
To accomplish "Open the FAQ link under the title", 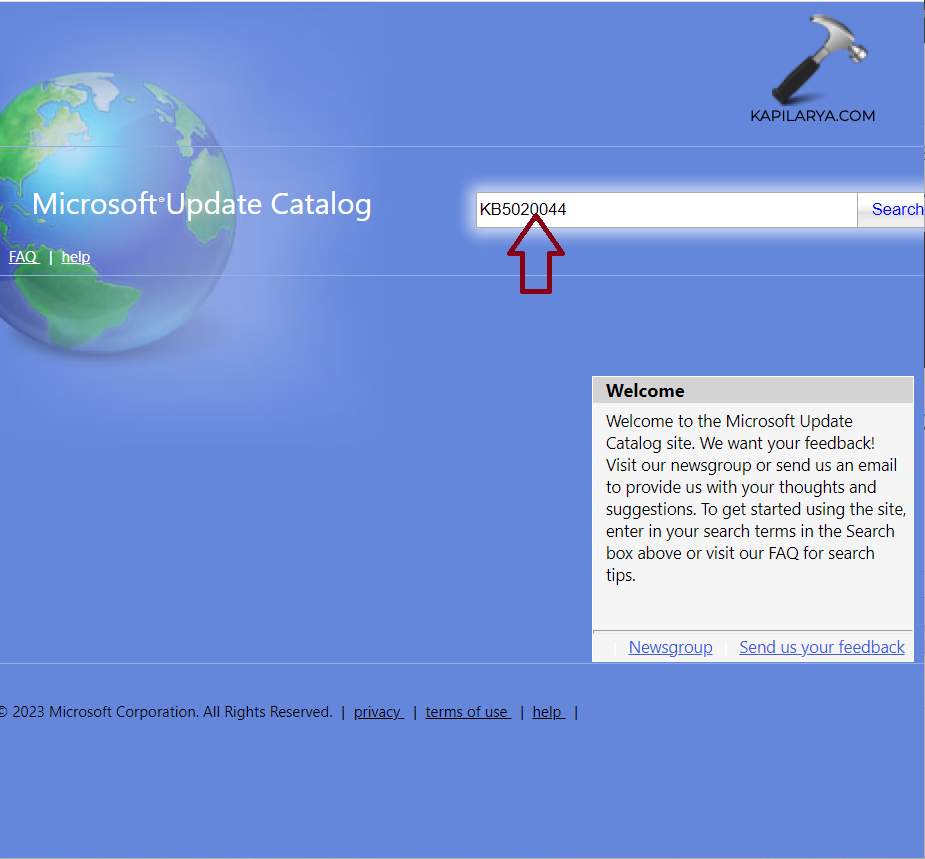I will (24, 257).
